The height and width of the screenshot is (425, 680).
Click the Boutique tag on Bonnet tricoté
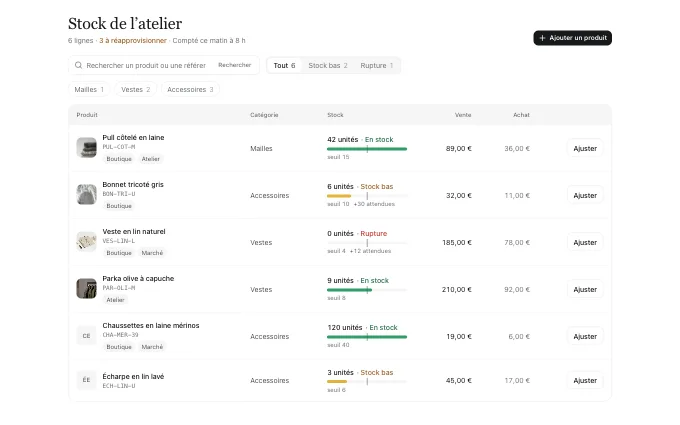click(x=119, y=206)
